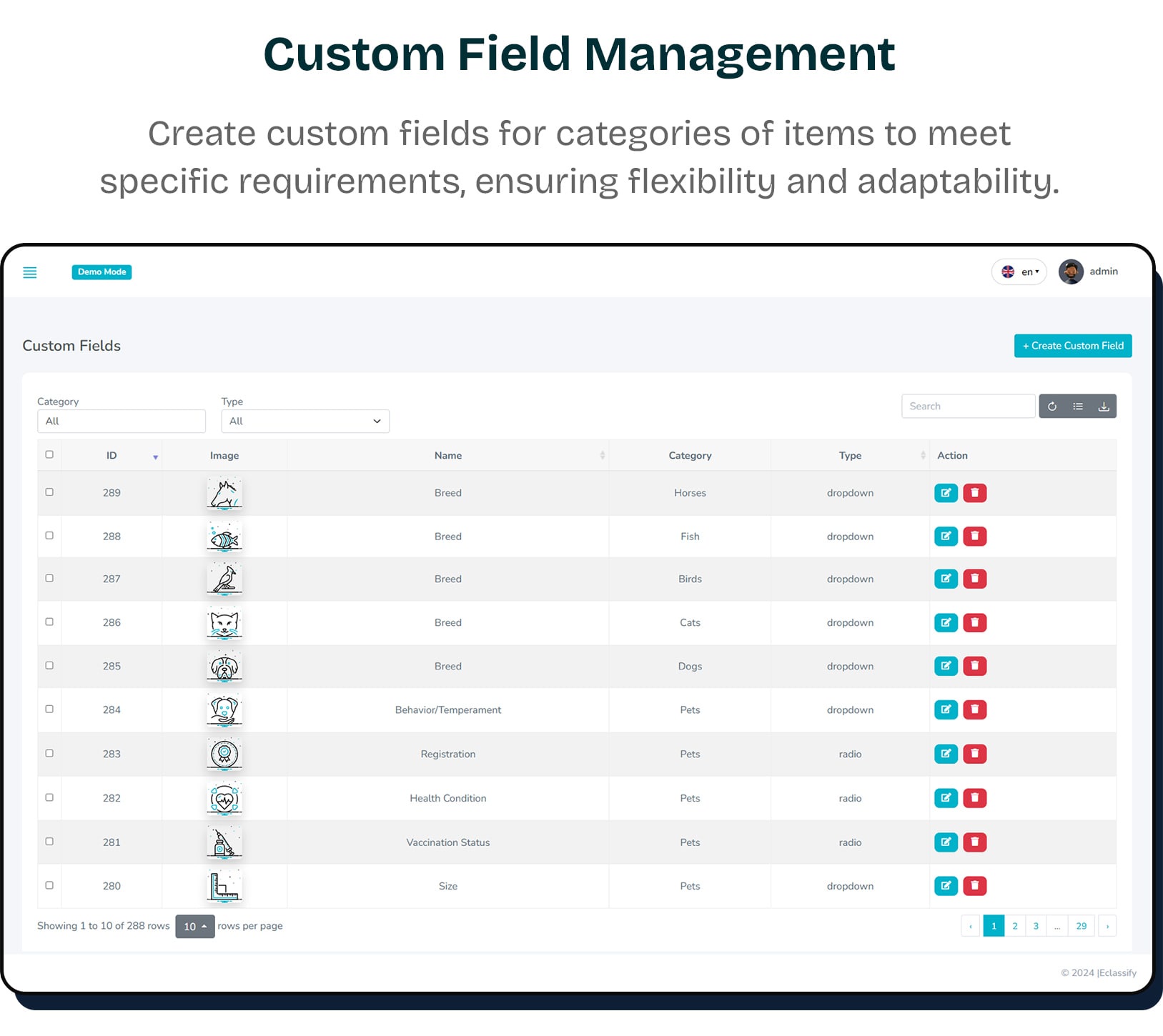This screenshot has height=1036, width=1163.
Task: Open the language selector showing en
Action: pos(1019,272)
